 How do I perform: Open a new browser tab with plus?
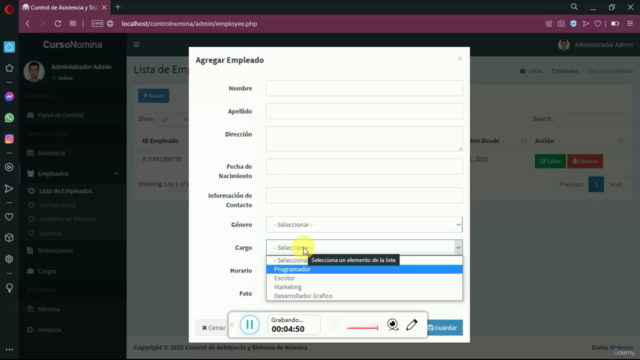coord(118,7)
